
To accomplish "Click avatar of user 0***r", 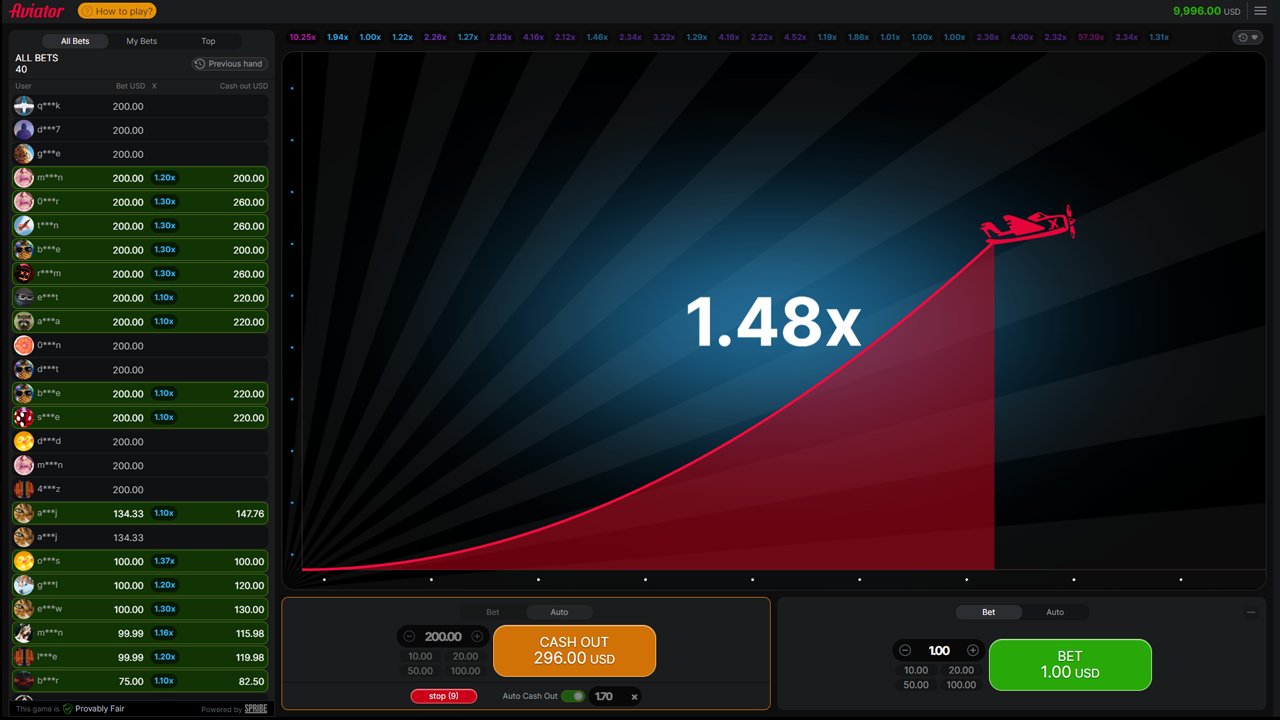I will point(24,202).
